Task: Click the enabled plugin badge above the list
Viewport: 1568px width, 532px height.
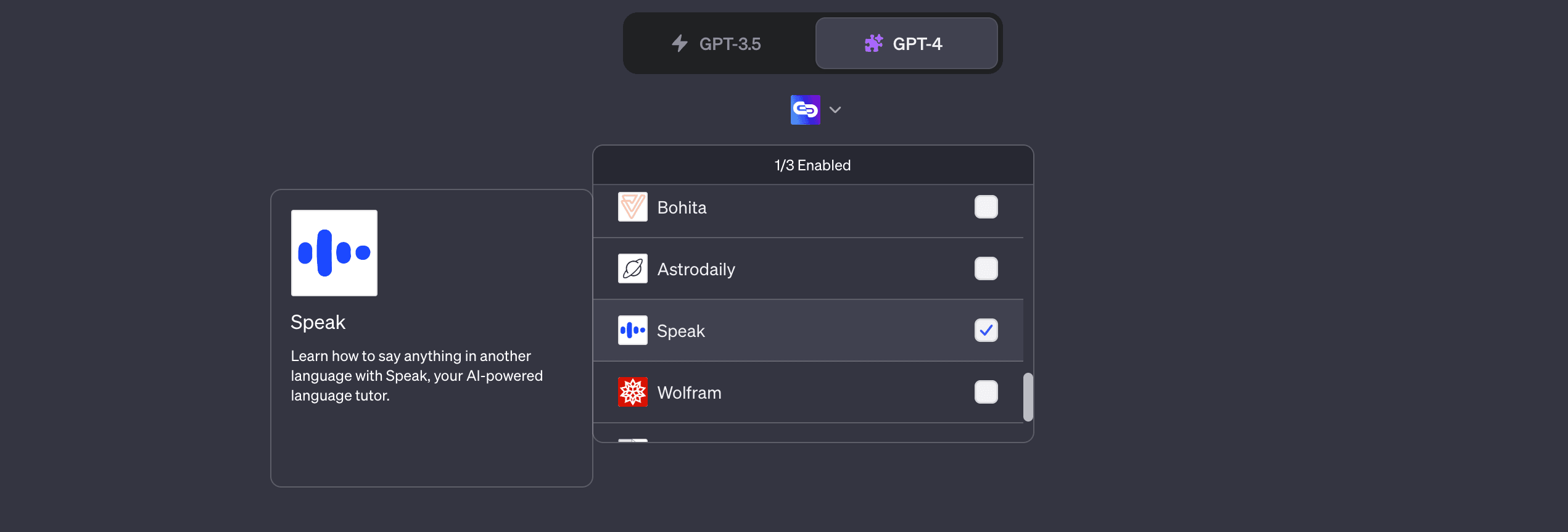Action: click(x=812, y=165)
